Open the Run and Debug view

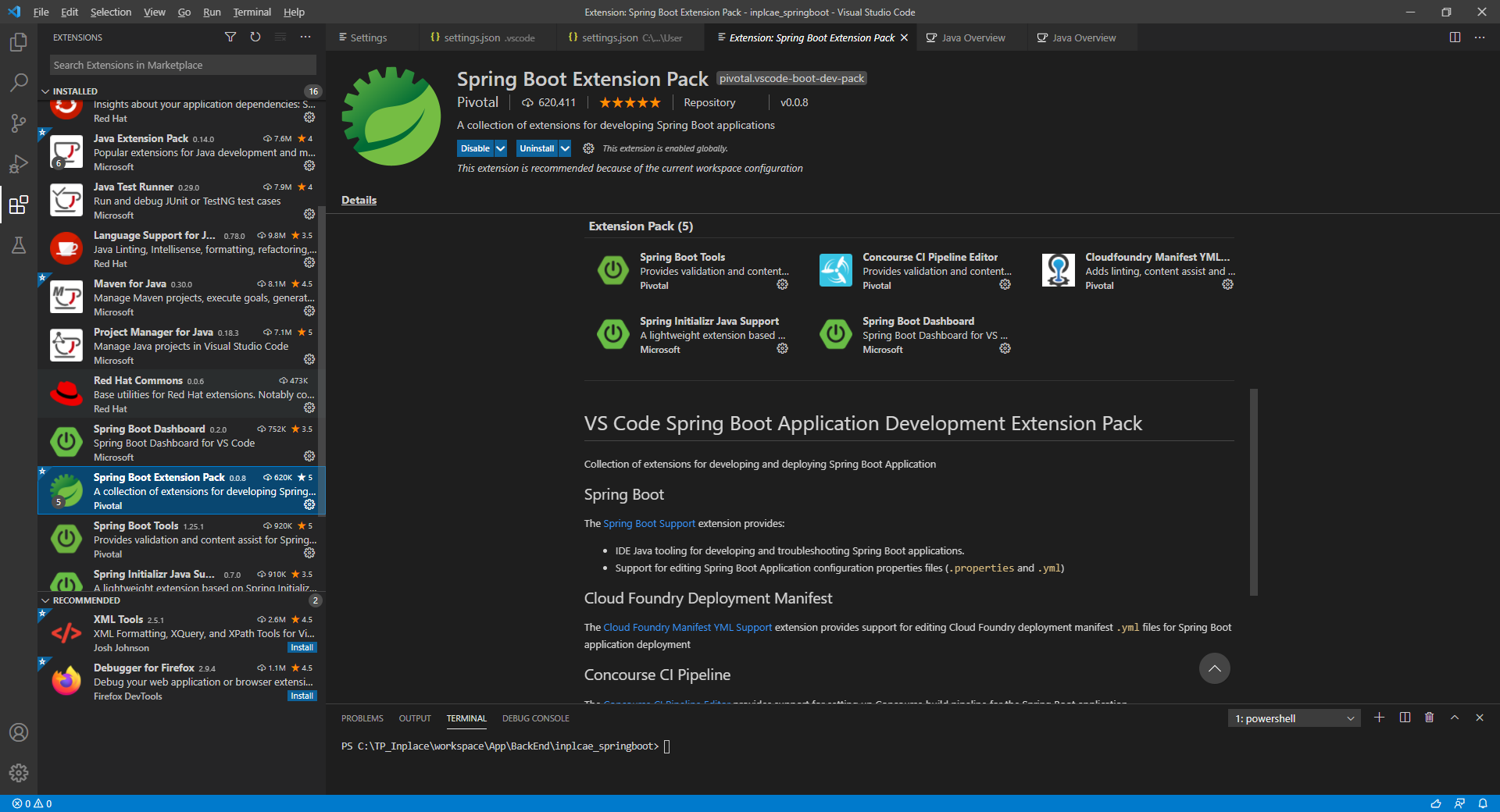(x=19, y=164)
